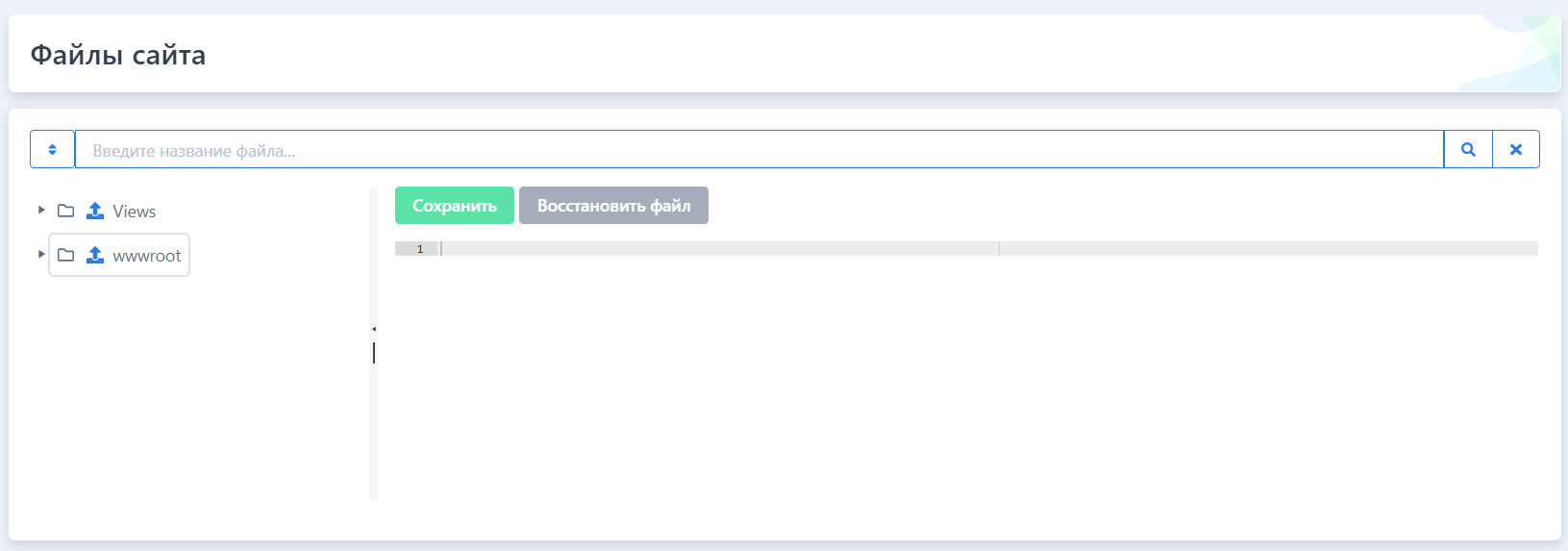Viewport: 1568px width, 551px height.
Task: Expand the Views folder tree arrow
Action: click(41, 210)
